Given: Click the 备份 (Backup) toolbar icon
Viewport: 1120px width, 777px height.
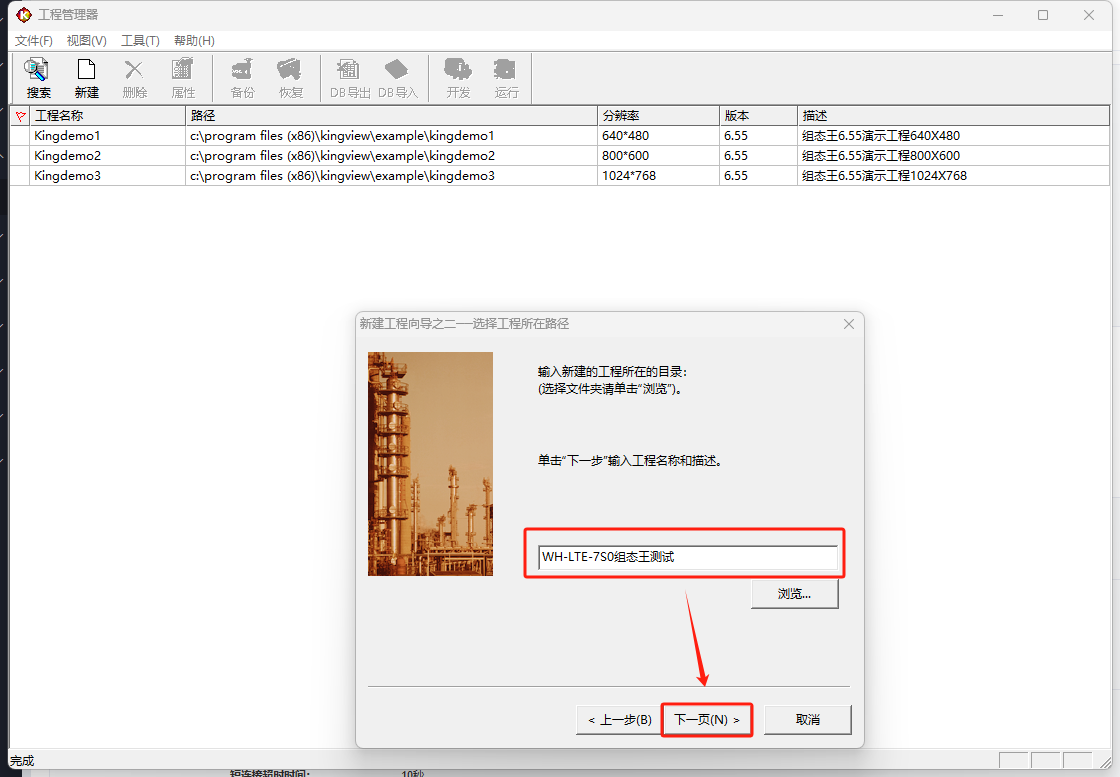Looking at the screenshot, I should tap(242, 77).
